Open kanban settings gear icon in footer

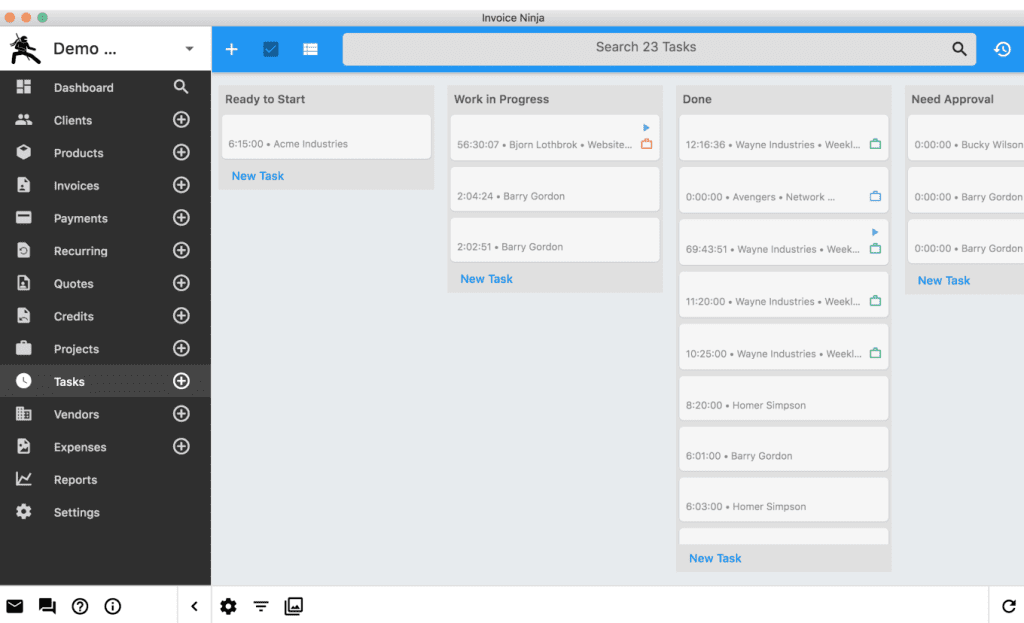point(228,606)
